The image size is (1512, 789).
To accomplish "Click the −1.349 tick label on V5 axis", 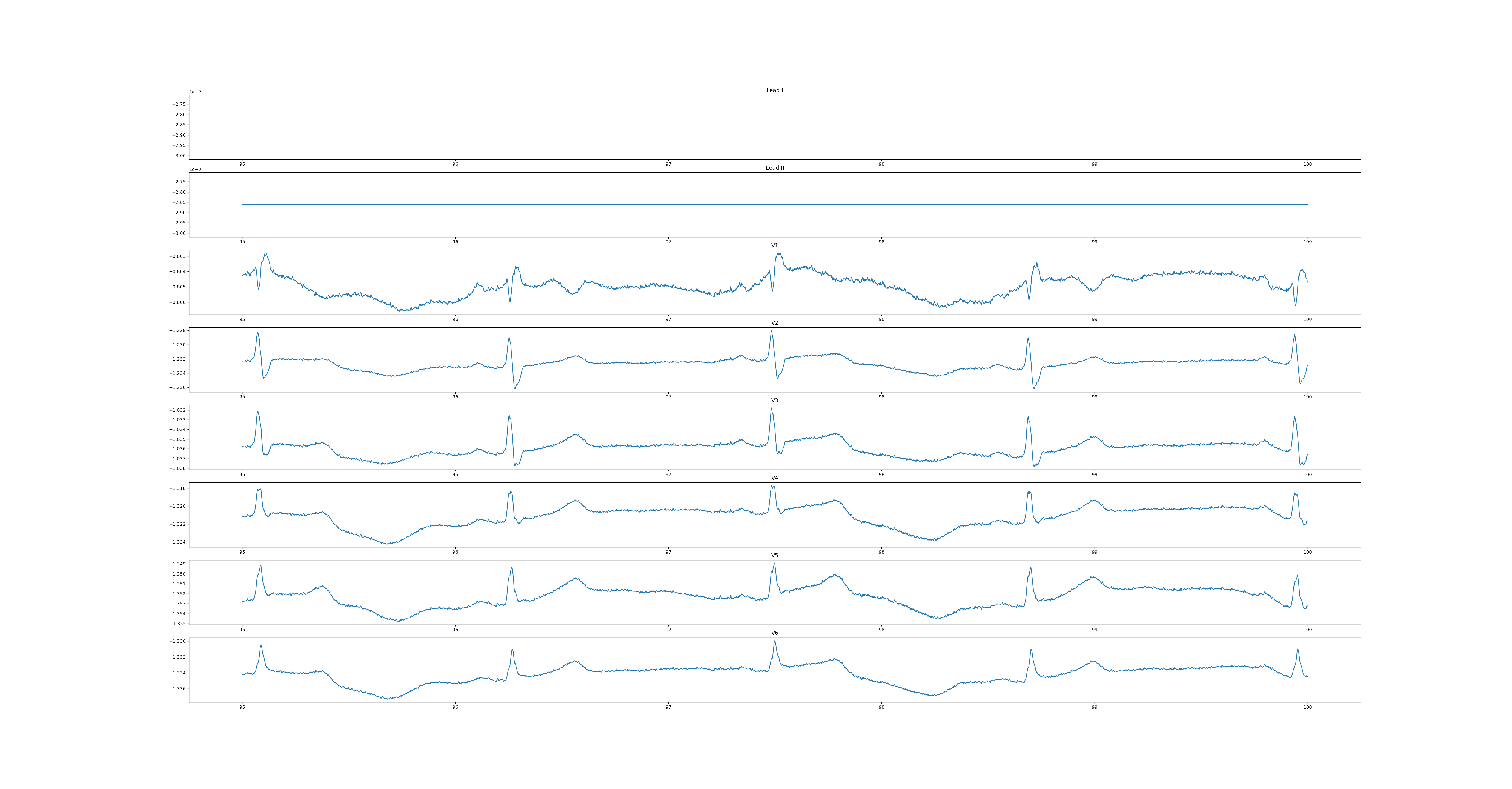I will (x=177, y=564).
